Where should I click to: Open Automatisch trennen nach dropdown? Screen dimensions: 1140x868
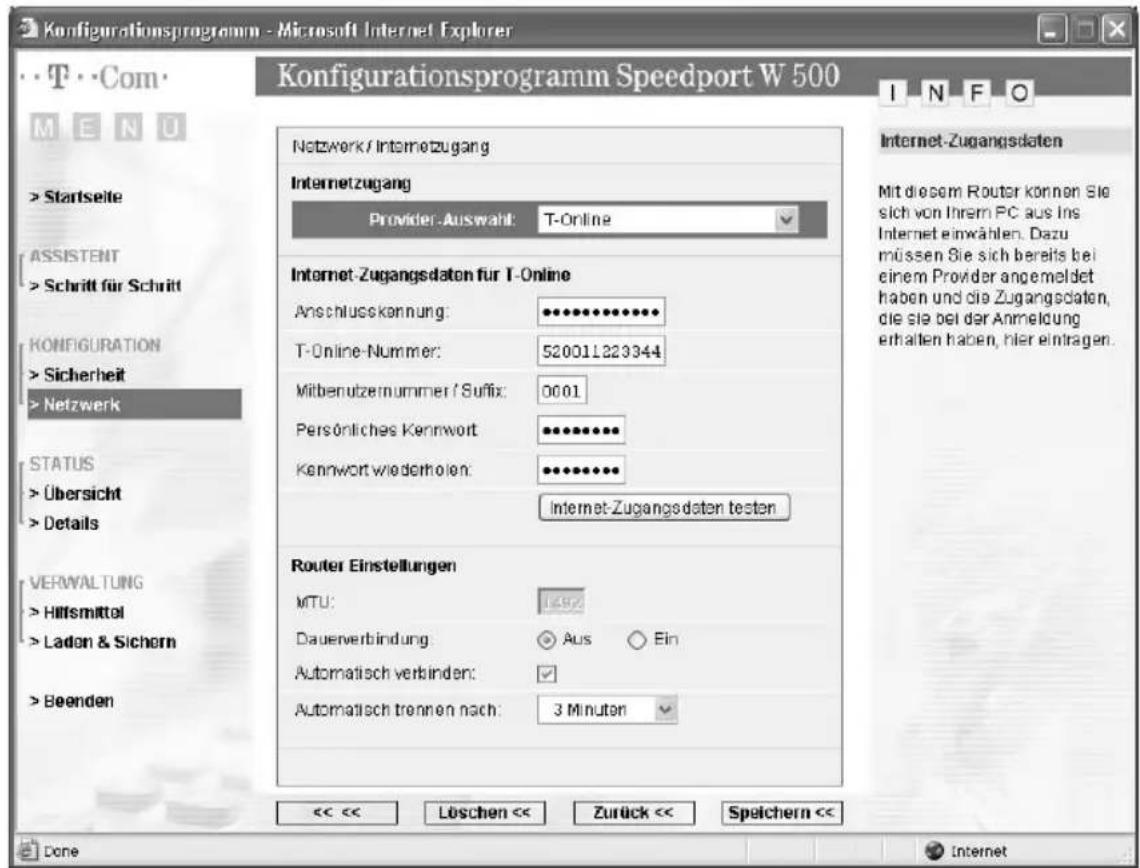[607, 710]
